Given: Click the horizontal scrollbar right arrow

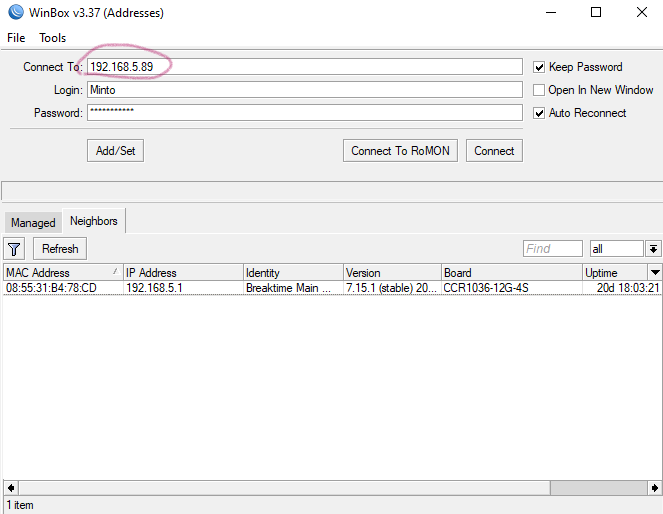Looking at the screenshot, I should (x=655, y=488).
